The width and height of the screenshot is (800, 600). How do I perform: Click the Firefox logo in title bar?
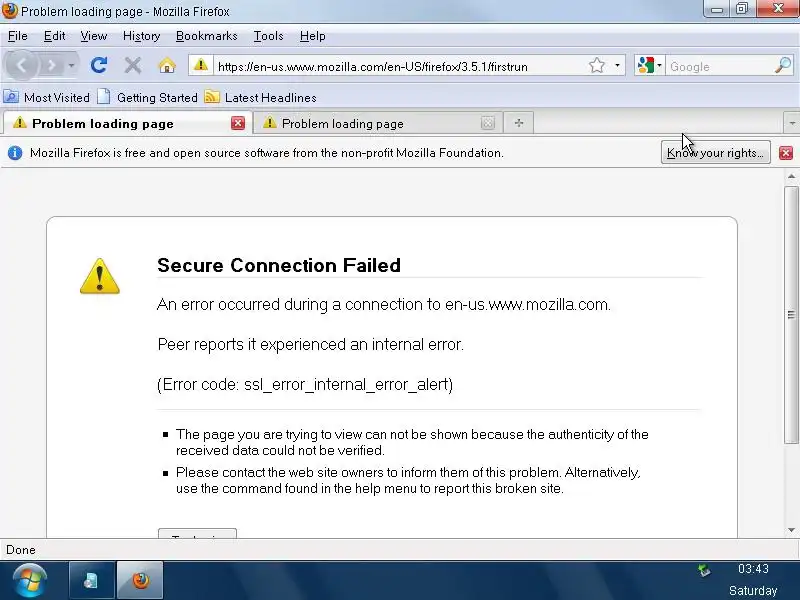(x=9, y=11)
